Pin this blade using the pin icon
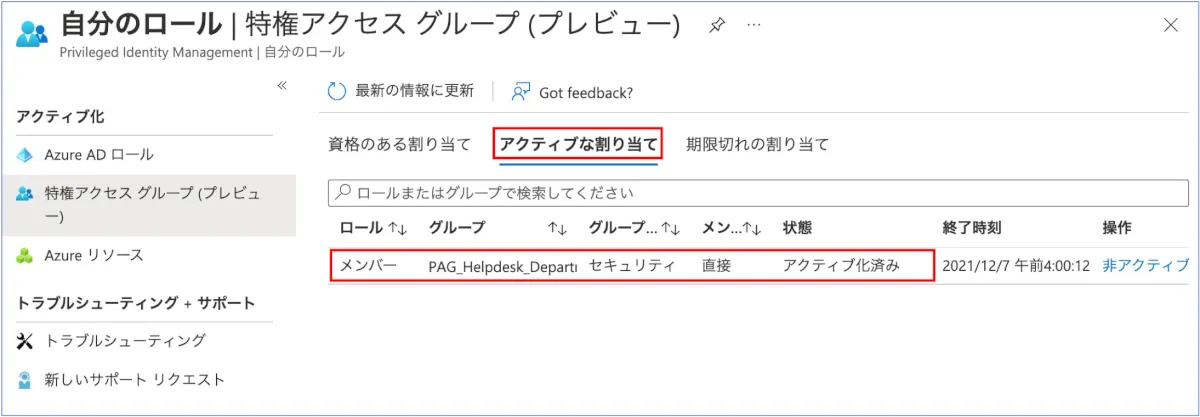Viewport: 1200px width, 417px height. (x=717, y=25)
